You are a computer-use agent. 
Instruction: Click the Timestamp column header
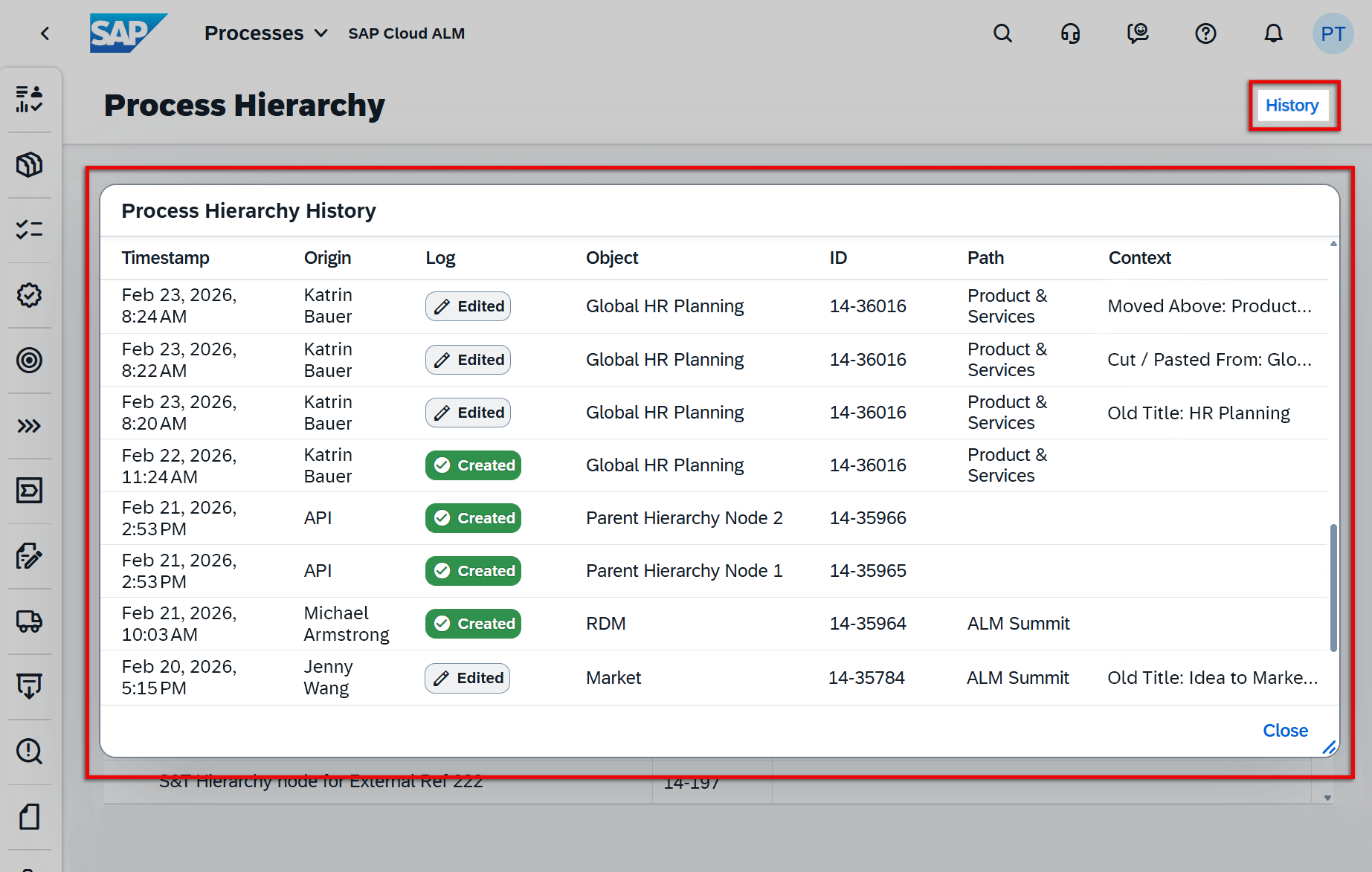click(165, 258)
